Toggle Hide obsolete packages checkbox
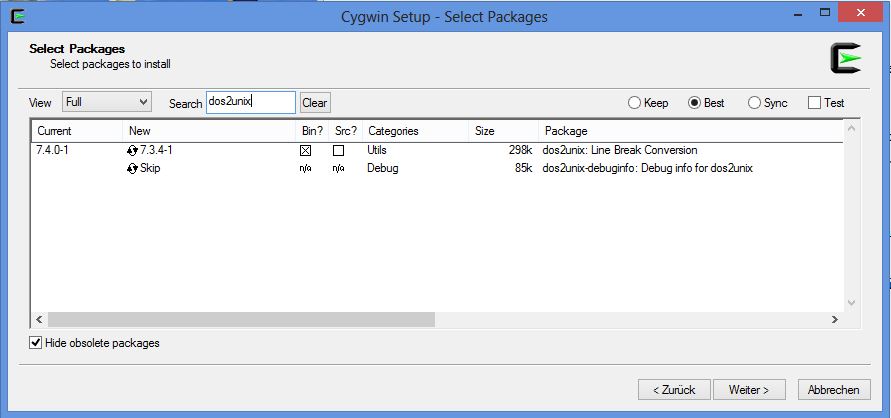 (36, 343)
